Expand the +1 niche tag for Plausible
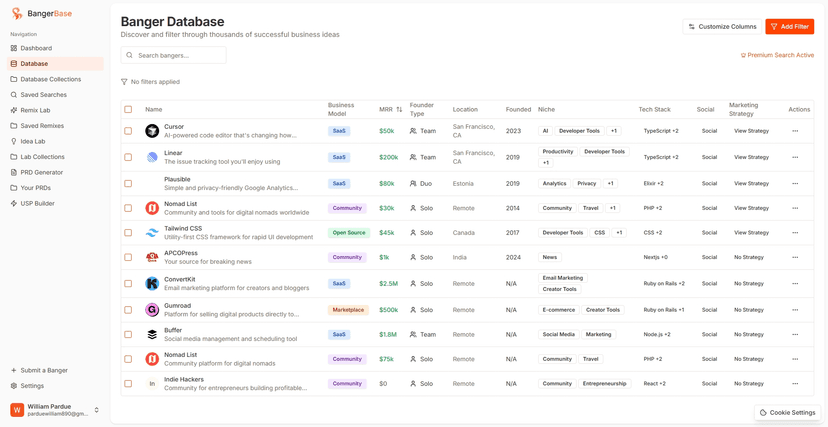Screen dimensions: 828x427 [x=610, y=184]
